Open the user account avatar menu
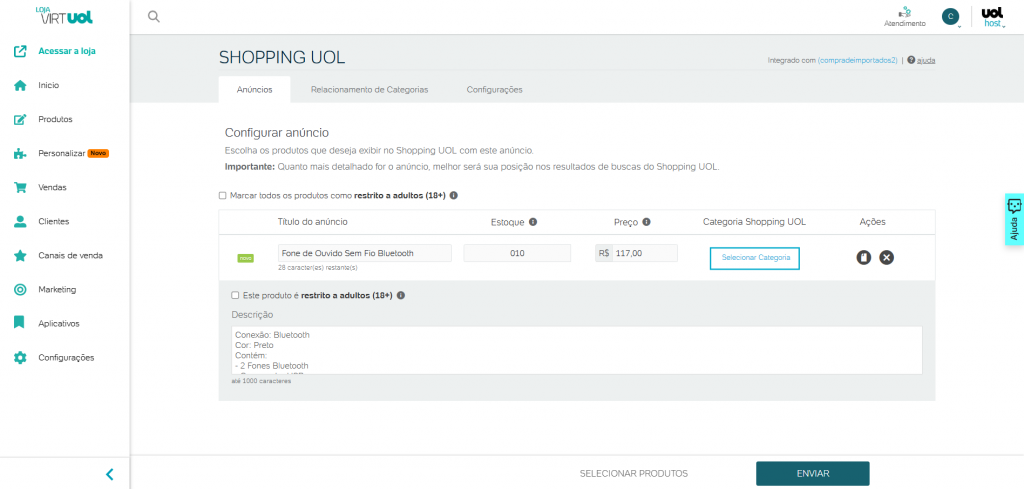Image resolution: width=1024 pixels, height=489 pixels. (950, 16)
